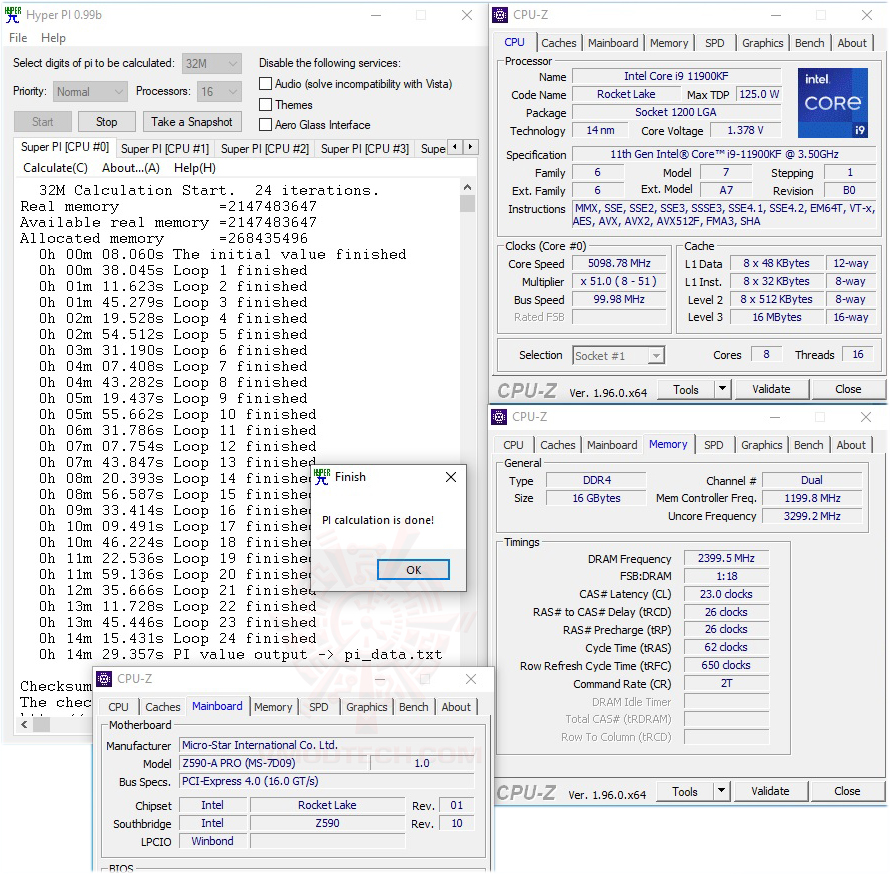Click the DRAM Frequency value 2399.5 MHz

(x=726, y=558)
